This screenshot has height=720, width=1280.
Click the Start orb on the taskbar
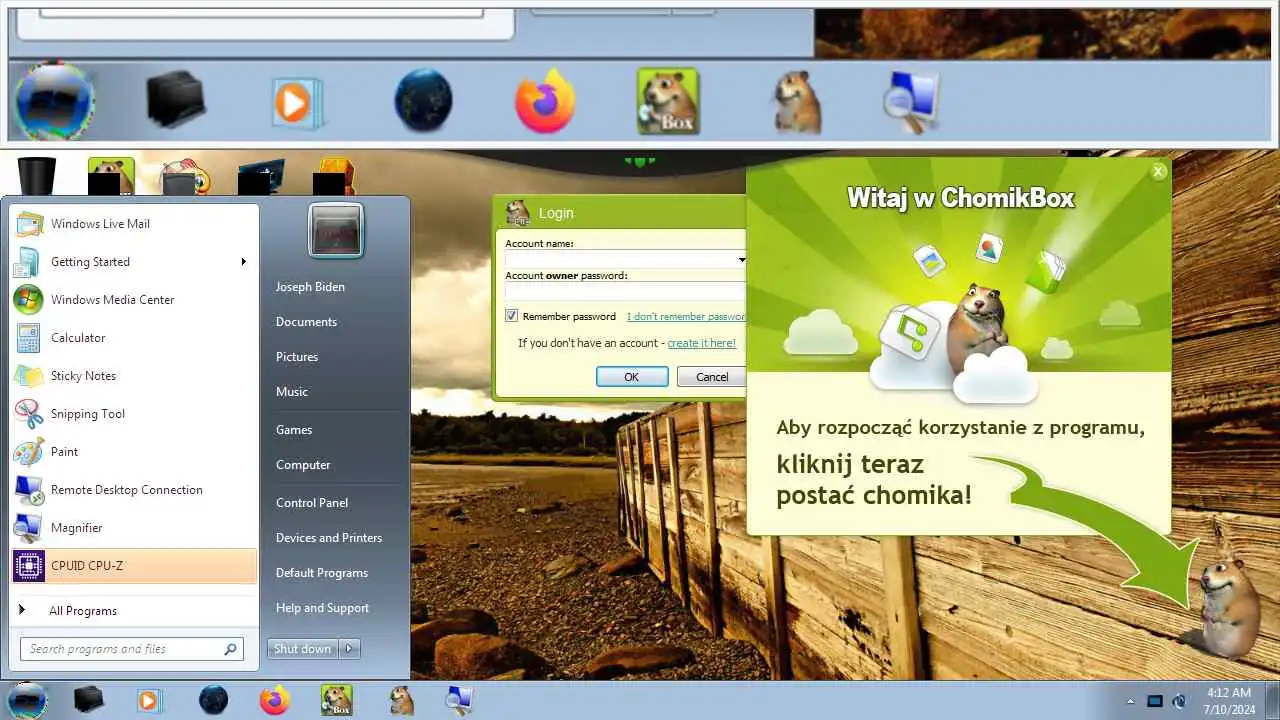[x=27, y=700]
